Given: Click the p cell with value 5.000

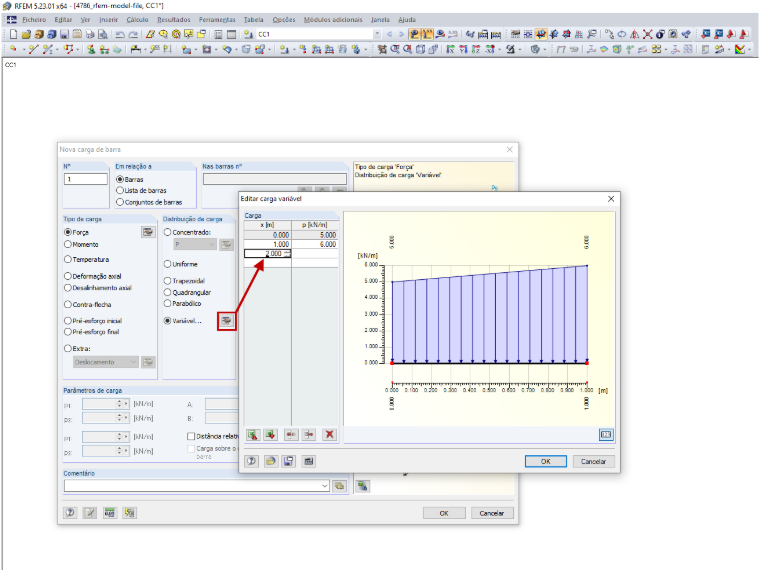Looking at the screenshot, I should point(315,235).
